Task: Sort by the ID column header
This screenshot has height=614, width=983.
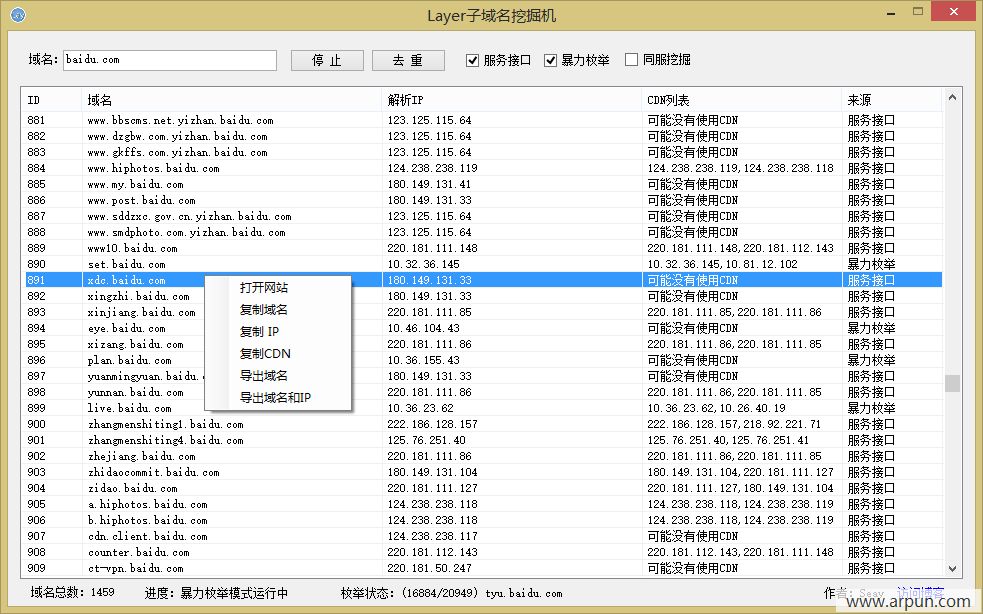Action: 53,100
